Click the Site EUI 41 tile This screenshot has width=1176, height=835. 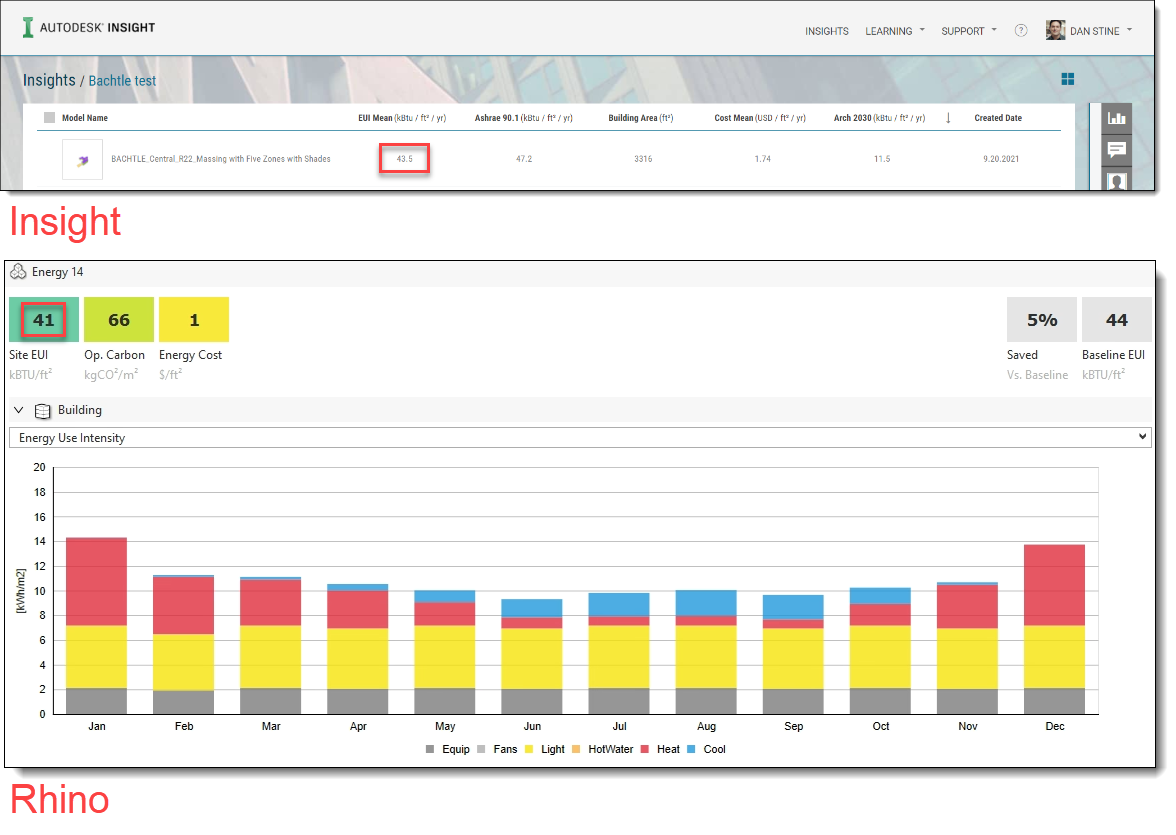[x=44, y=320]
